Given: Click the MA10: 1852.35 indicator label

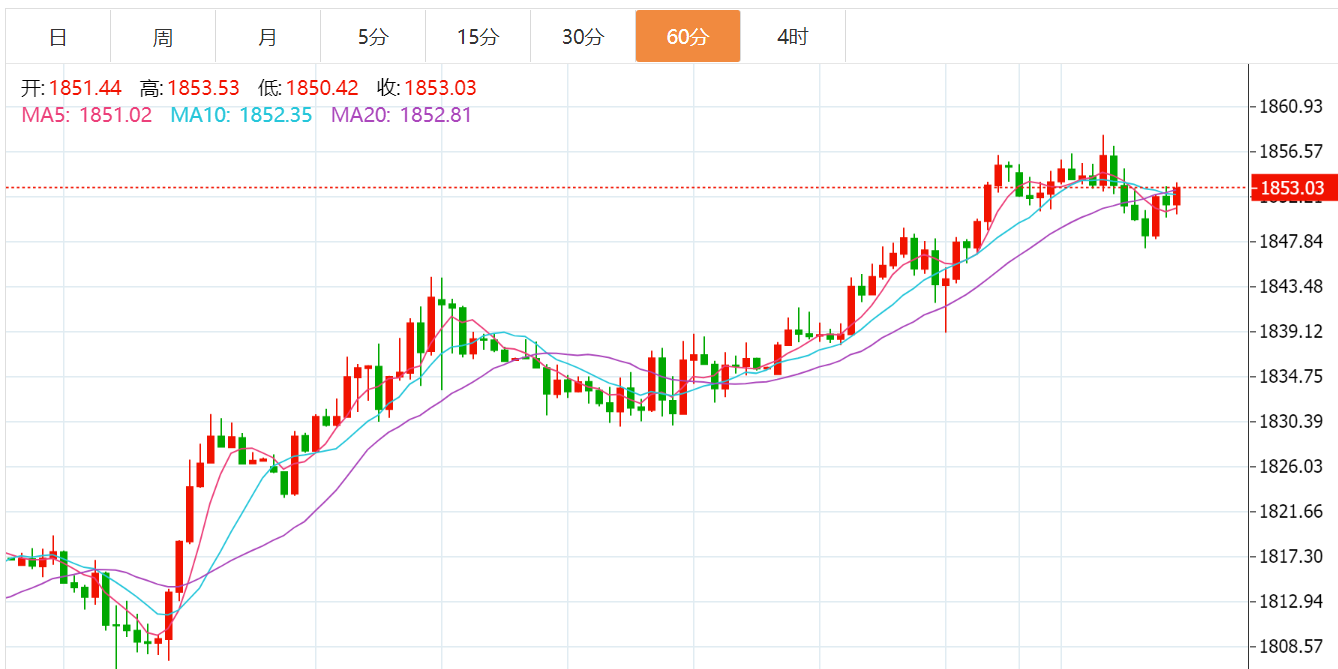Looking at the screenshot, I should click(x=241, y=115).
